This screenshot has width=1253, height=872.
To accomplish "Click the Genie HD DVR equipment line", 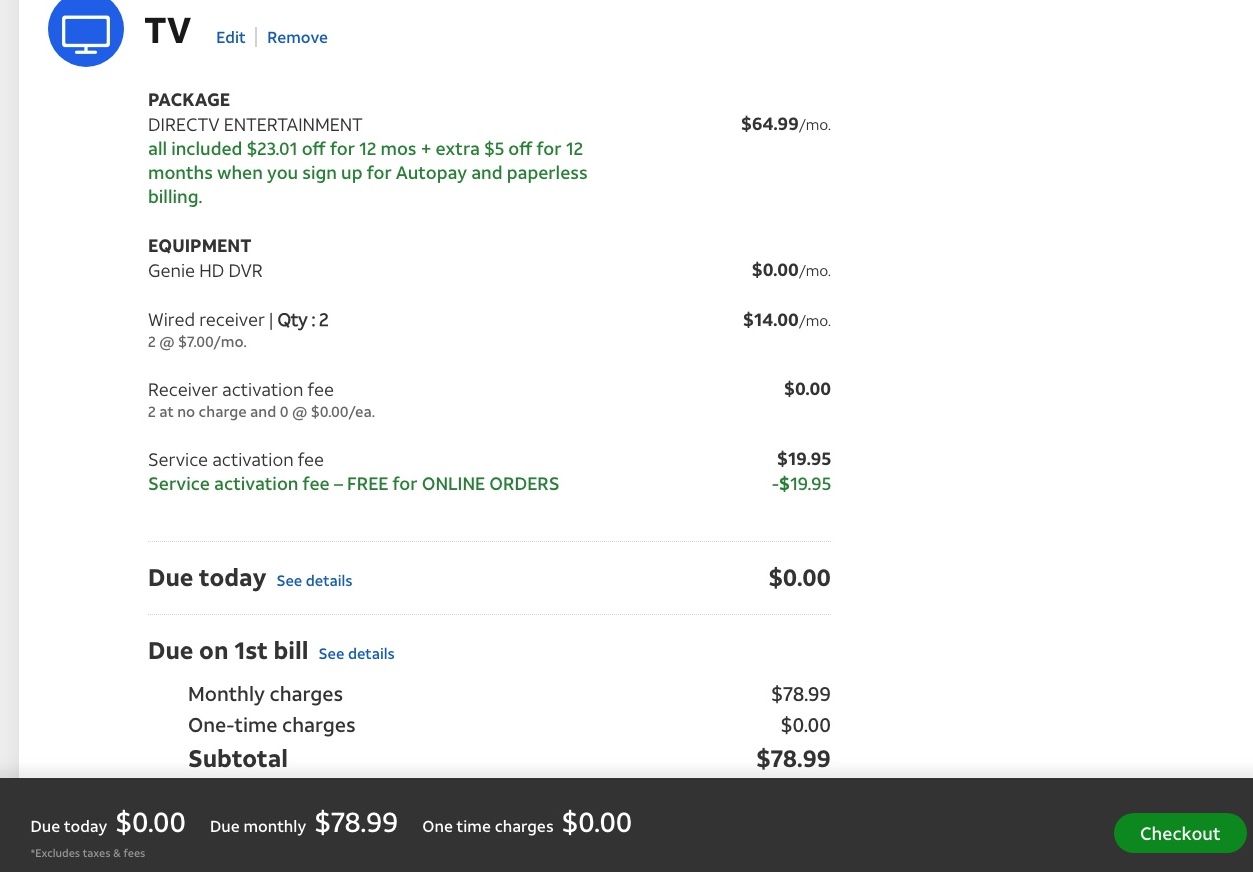I will (205, 271).
